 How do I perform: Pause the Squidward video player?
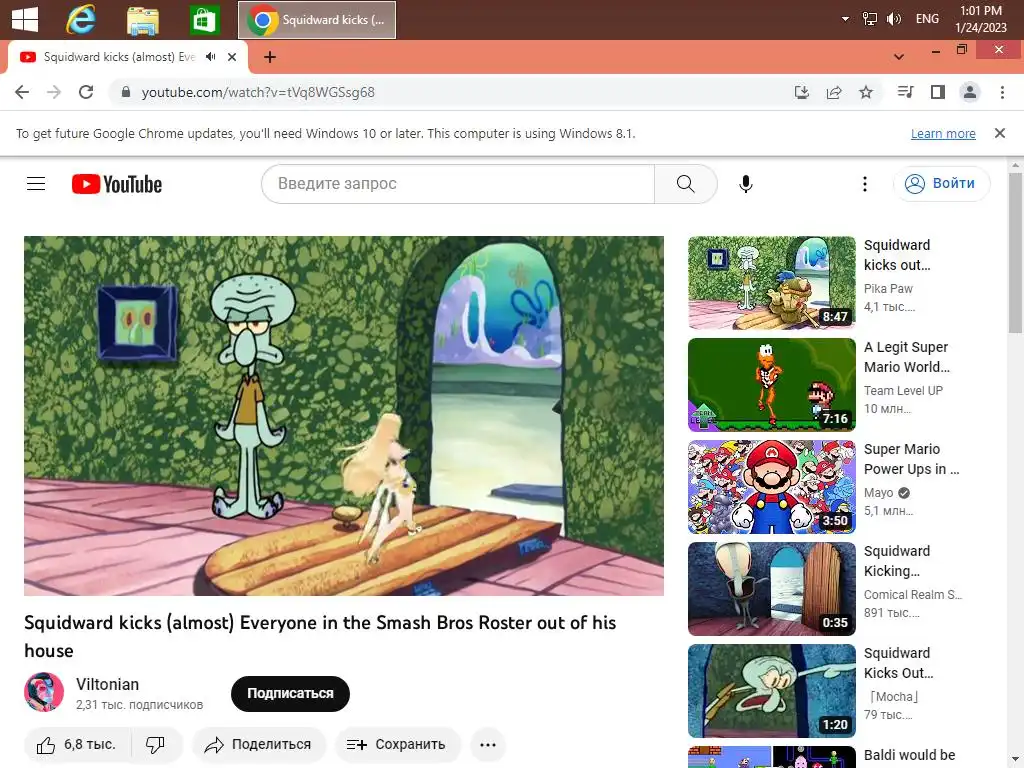[344, 415]
